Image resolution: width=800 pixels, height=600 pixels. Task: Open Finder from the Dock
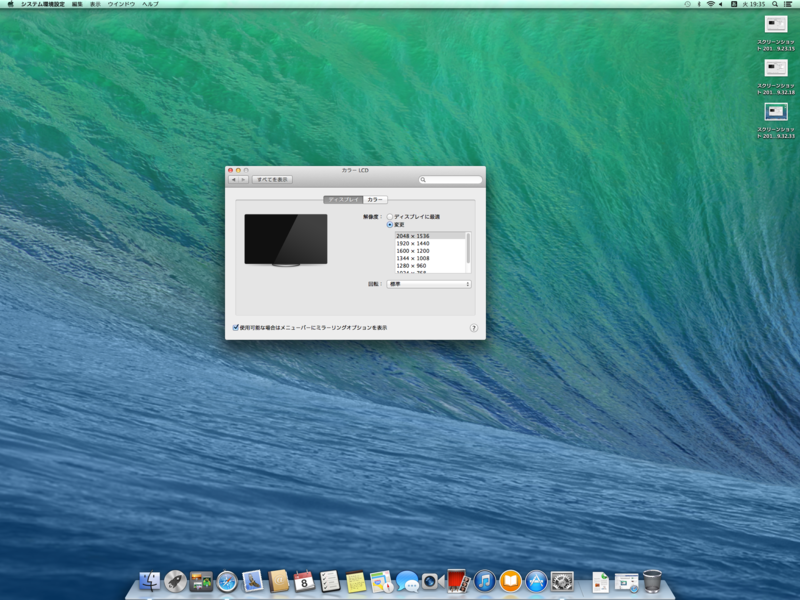point(149,581)
